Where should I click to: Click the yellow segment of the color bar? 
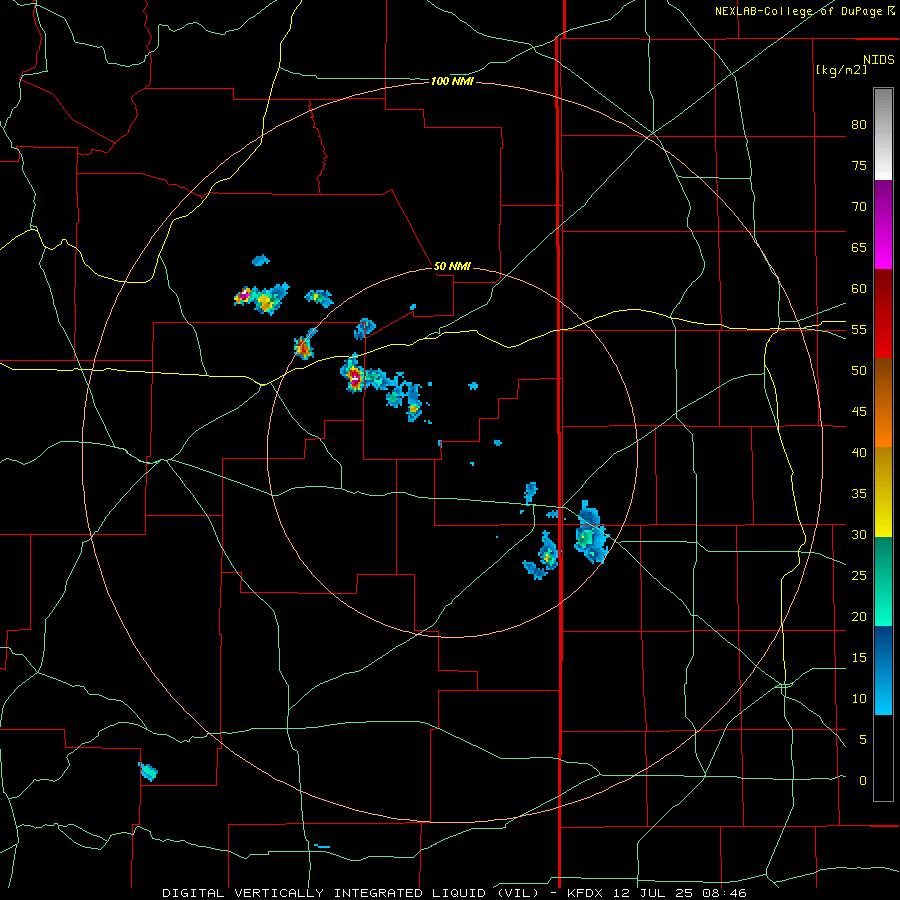tap(883, 492)
